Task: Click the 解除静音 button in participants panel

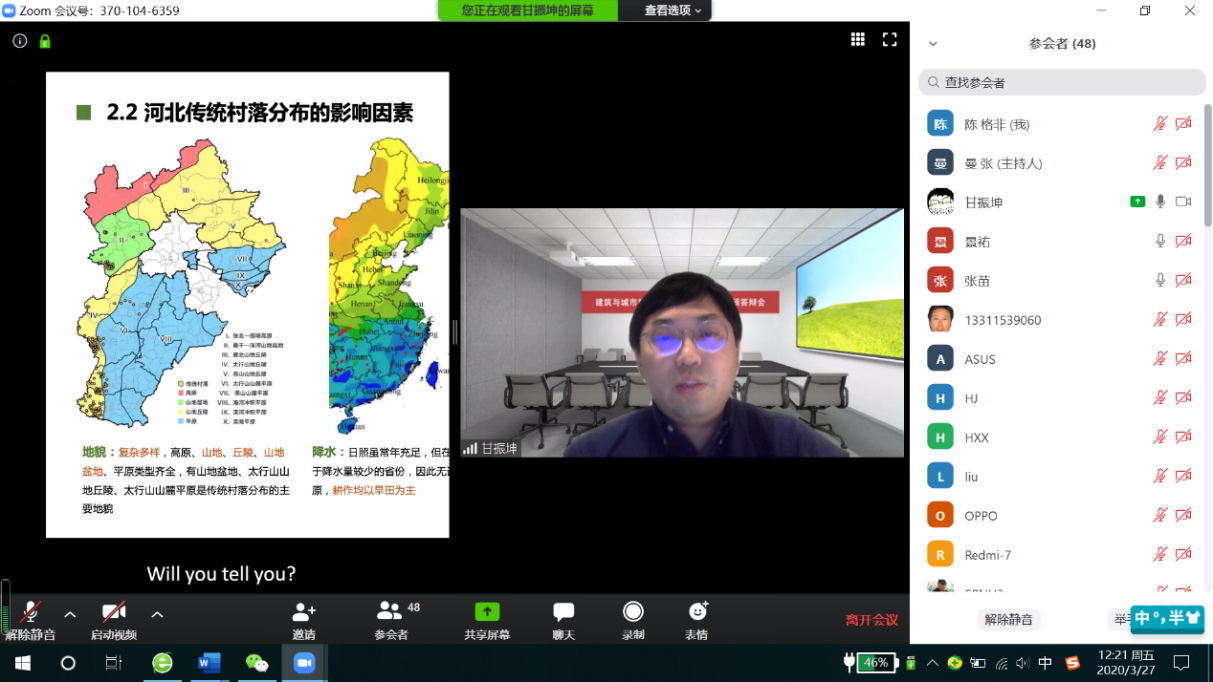Action: pos(1008,619)
